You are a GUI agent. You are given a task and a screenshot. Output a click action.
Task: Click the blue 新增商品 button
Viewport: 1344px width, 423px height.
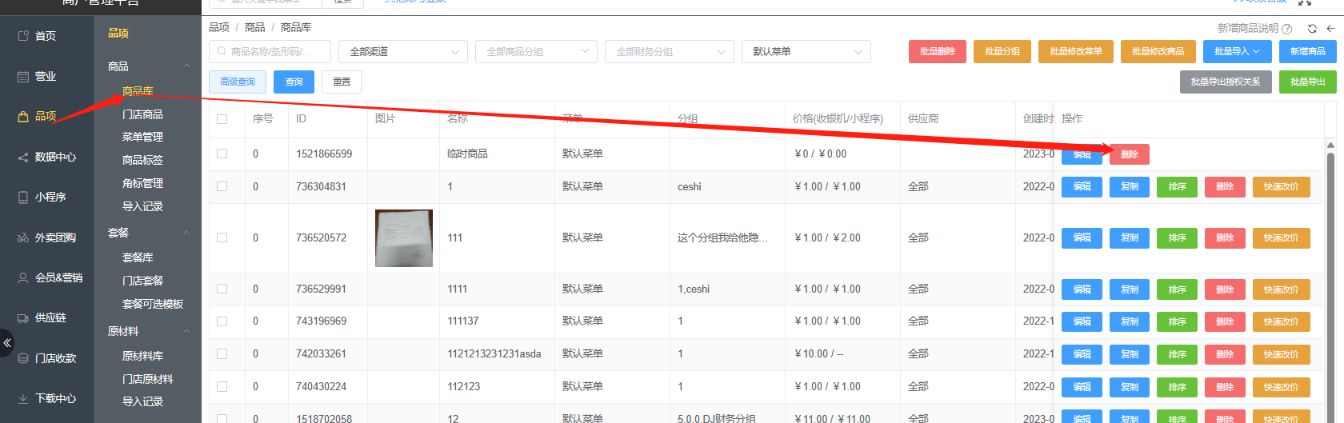(x=1308, y=51)
